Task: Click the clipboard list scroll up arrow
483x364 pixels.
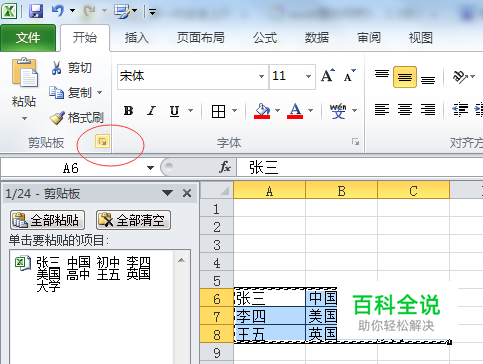Action: click(181, 260)
